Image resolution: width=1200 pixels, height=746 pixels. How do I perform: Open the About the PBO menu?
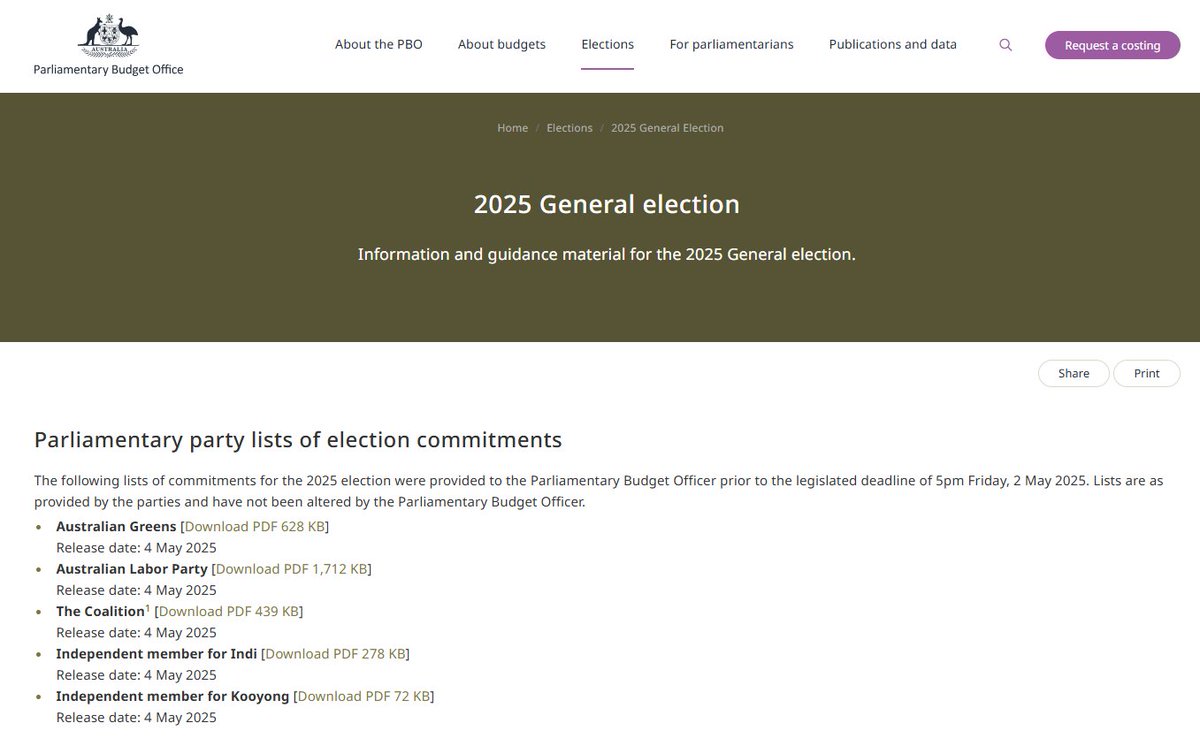379,44
